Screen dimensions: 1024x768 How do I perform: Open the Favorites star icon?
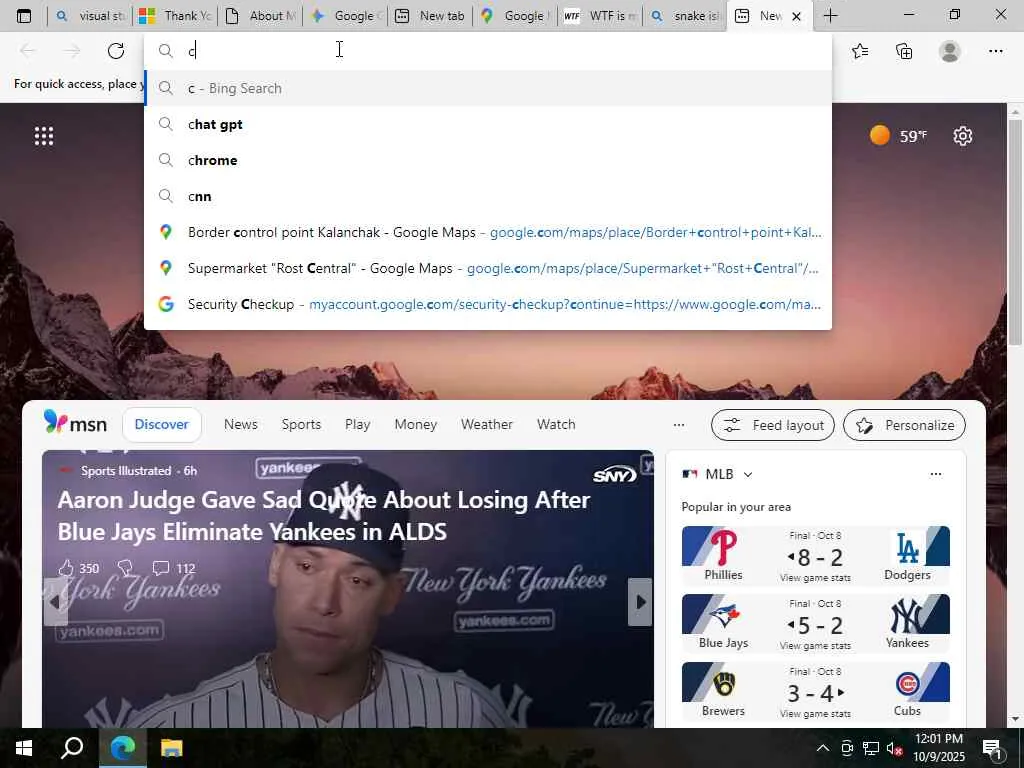[x=860, y=50]
